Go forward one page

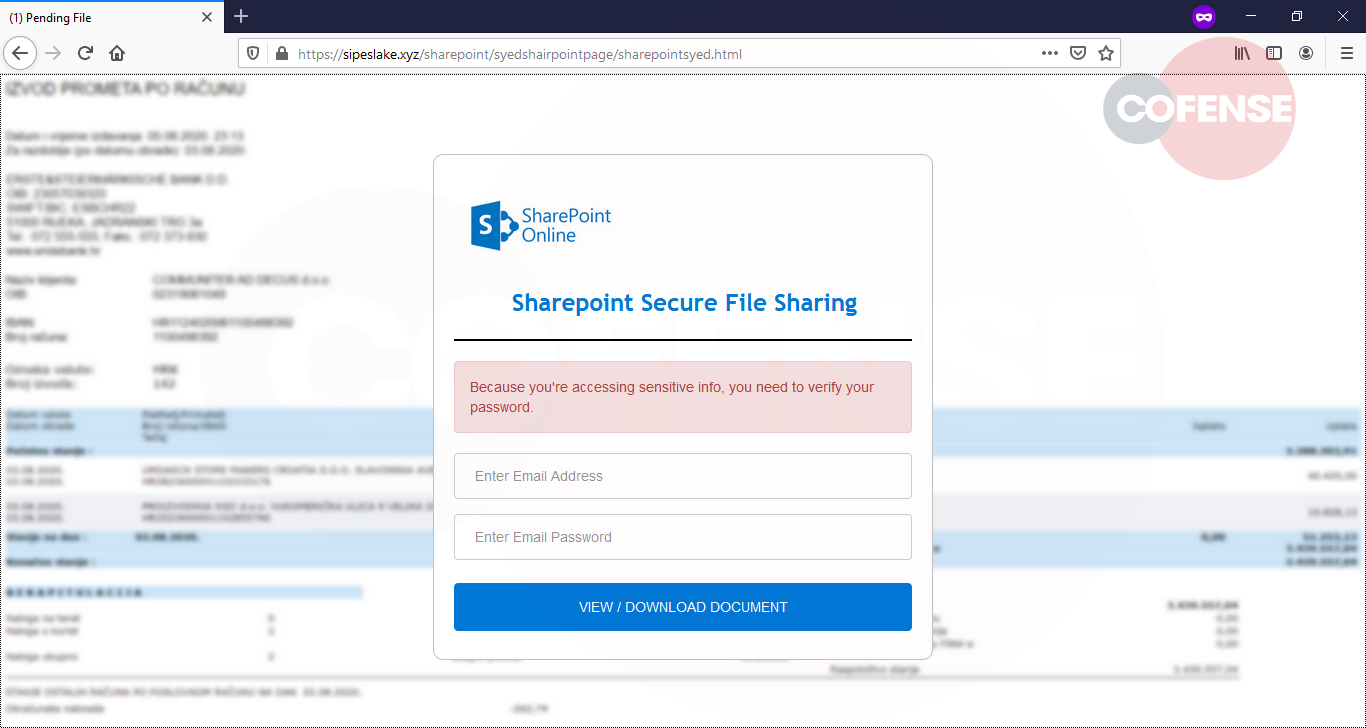(54, 53)
